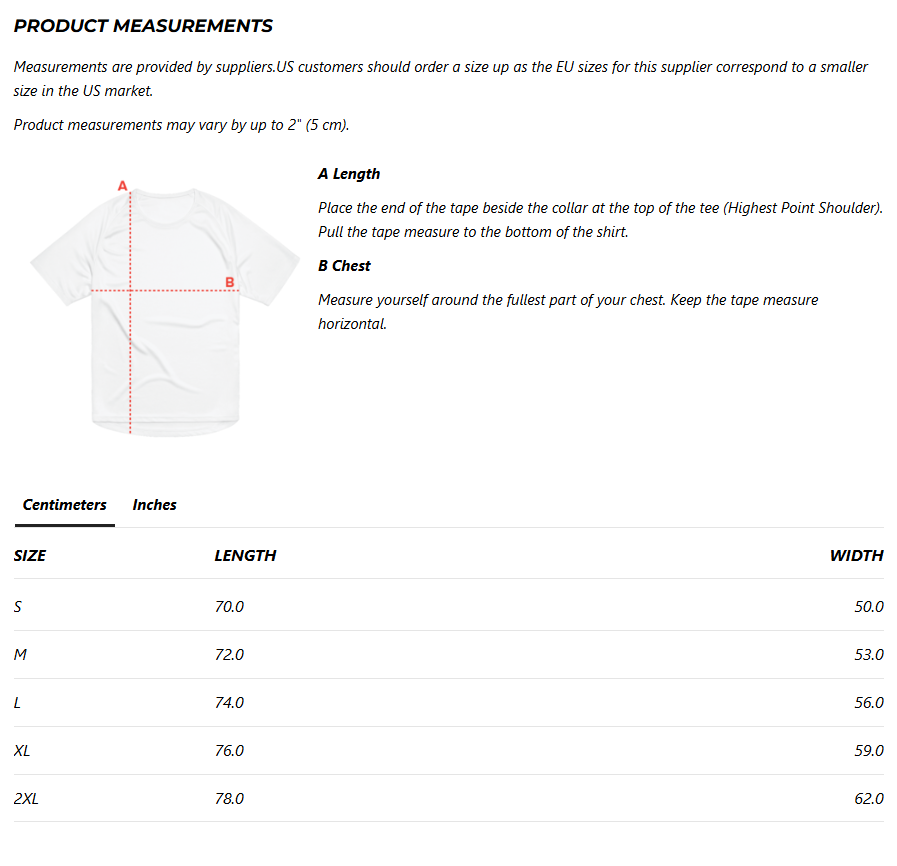The image size is (897, 866).
Task: Select the 2XL size row
Action: pyautogui.click(x=448, y=799)
